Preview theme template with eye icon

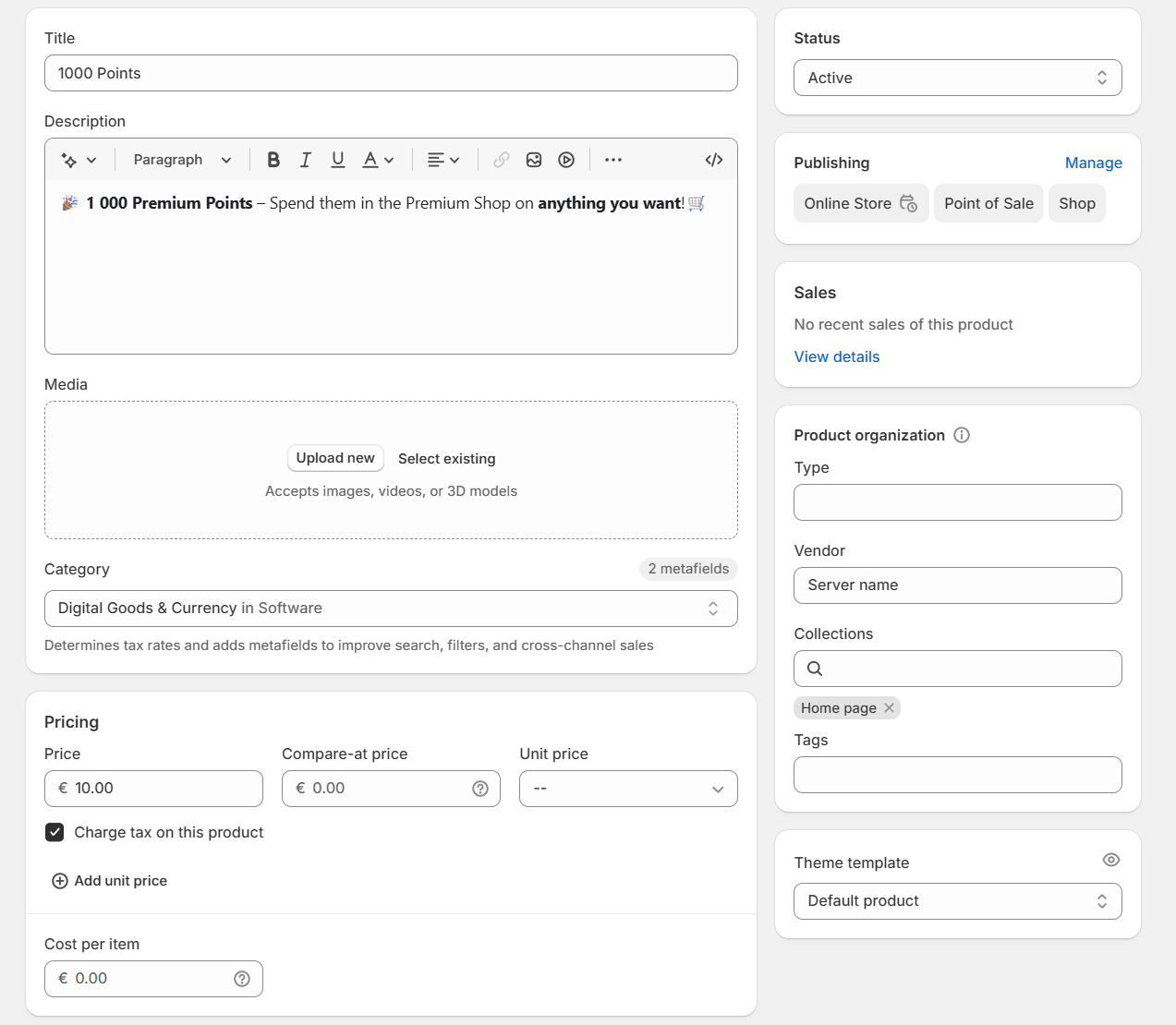(1110, 860)
